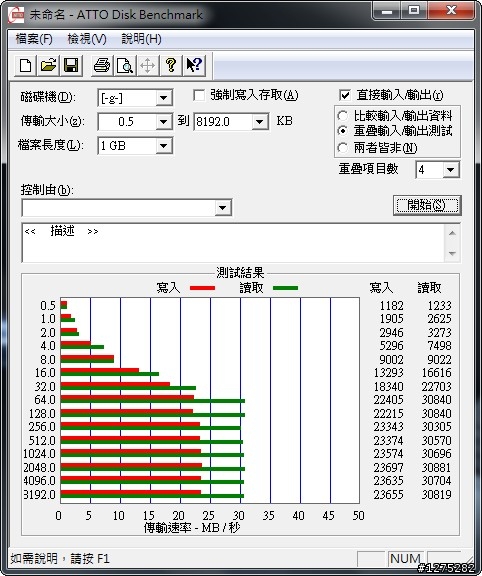Click read value 30305 for 256.0 KB

(x=436, y=427)
